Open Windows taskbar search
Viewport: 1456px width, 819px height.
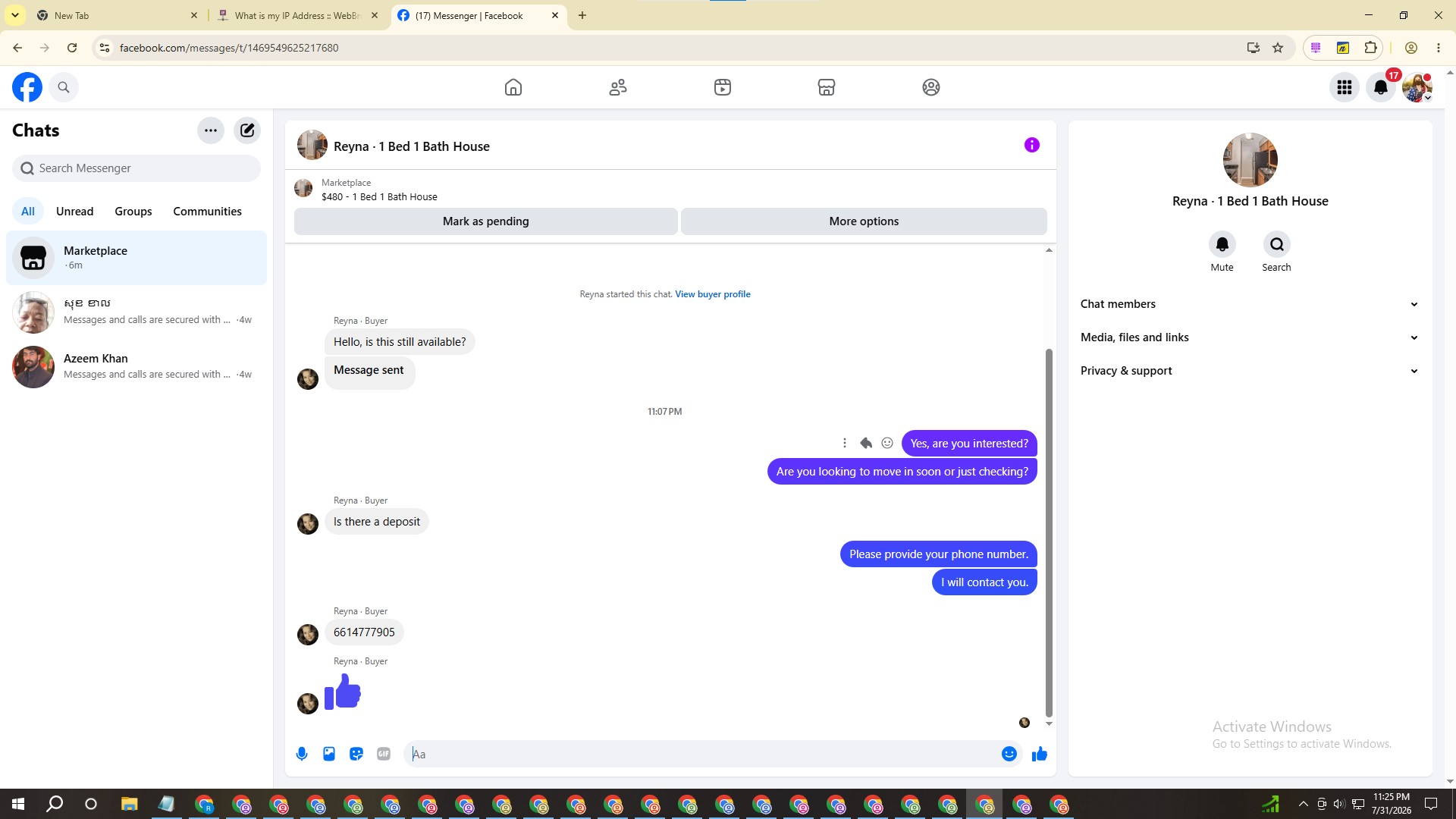coord(55,804)
